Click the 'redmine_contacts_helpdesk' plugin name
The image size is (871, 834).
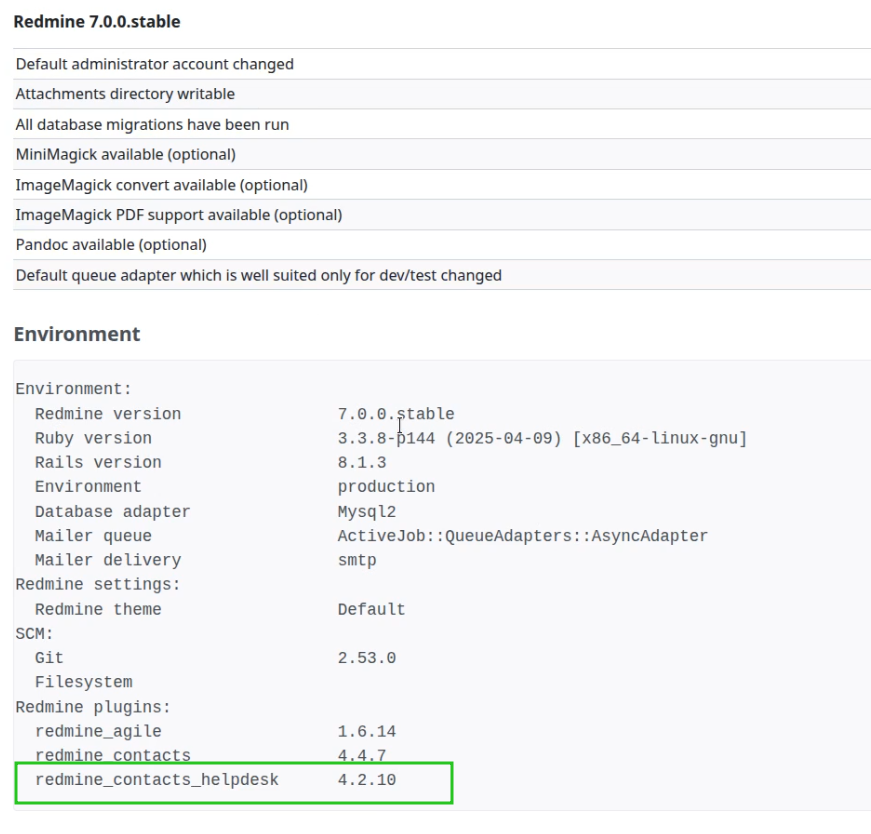[x=157, y=780]
